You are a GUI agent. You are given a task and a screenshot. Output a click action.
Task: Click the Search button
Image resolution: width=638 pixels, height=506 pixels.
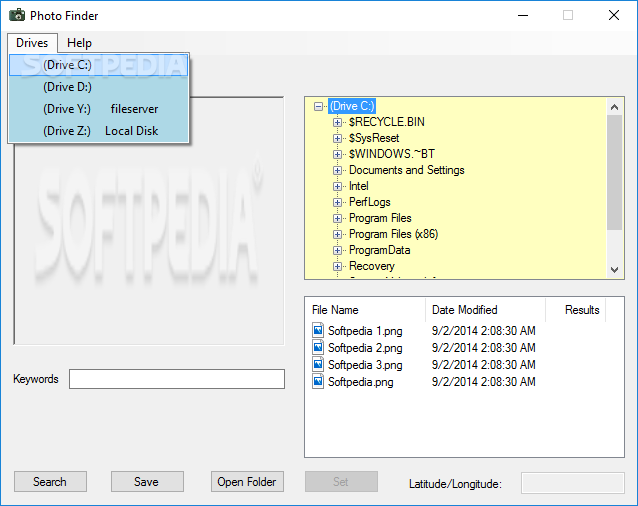tap(50, 482)
